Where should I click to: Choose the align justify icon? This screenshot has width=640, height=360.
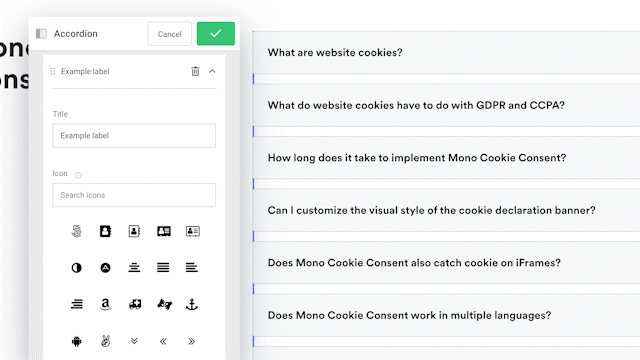pyautogui.click(x=163, y=268)
